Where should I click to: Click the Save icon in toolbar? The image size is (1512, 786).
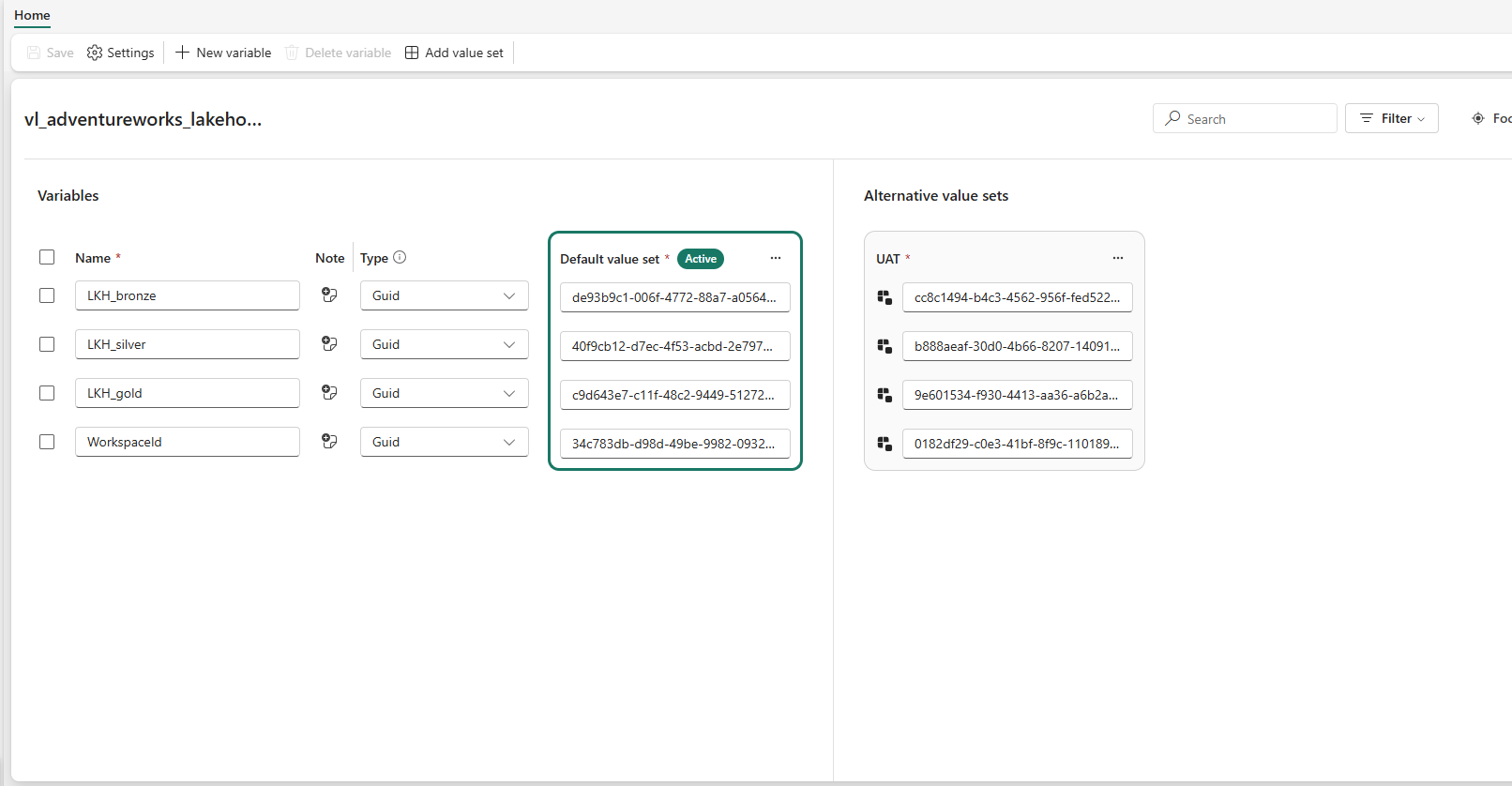34,53
